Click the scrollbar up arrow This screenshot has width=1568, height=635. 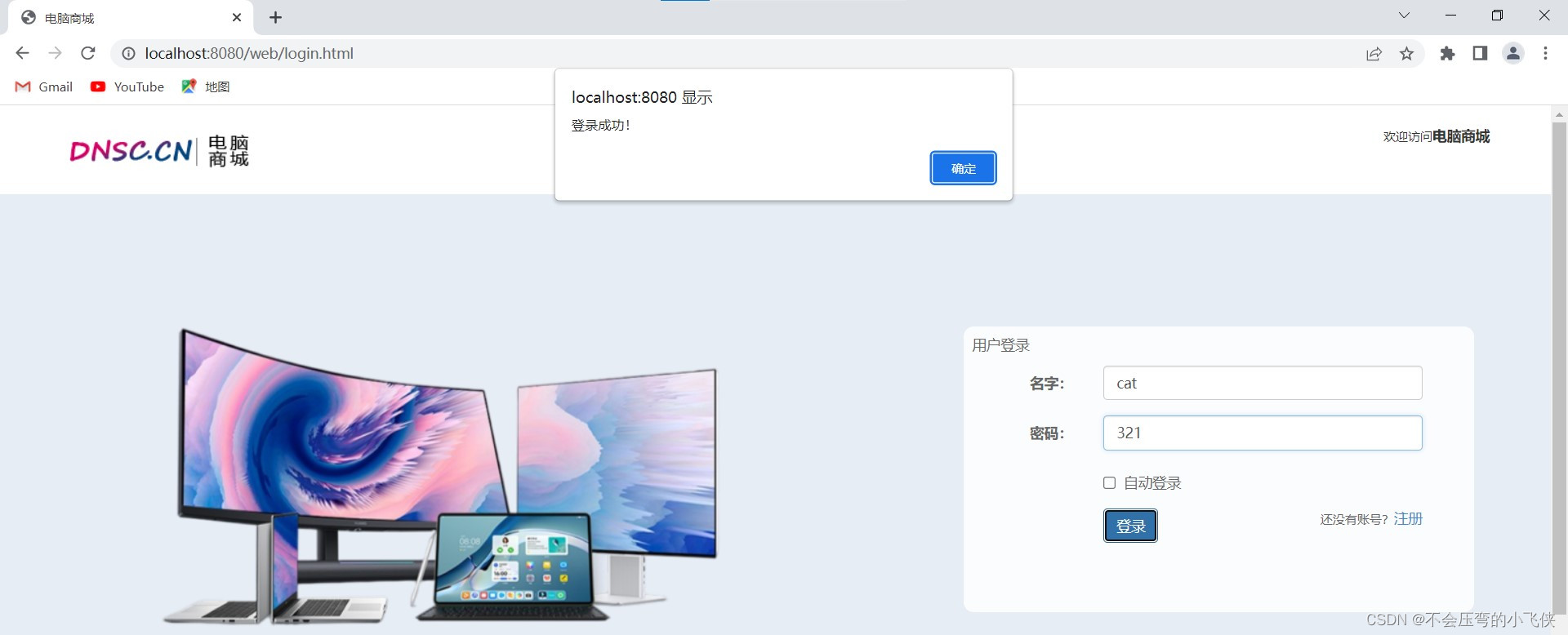coord(1559,114)
